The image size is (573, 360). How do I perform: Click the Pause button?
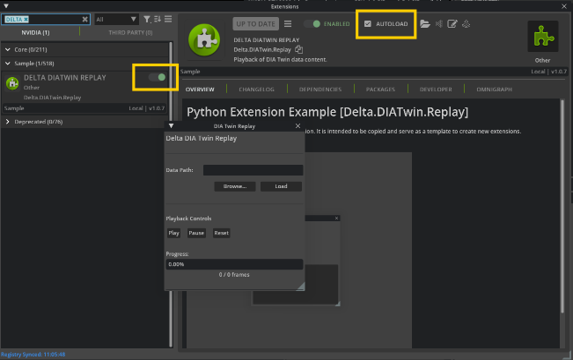[x=196, y=233]
